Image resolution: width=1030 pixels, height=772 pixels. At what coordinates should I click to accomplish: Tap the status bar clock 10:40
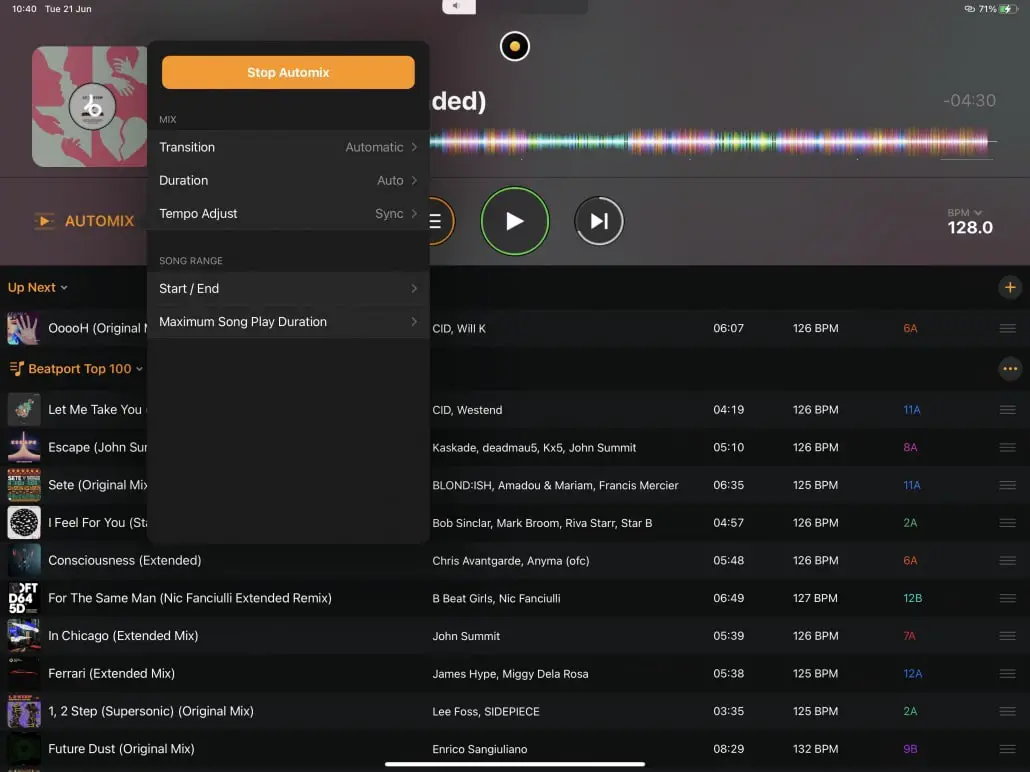[24, 9]
